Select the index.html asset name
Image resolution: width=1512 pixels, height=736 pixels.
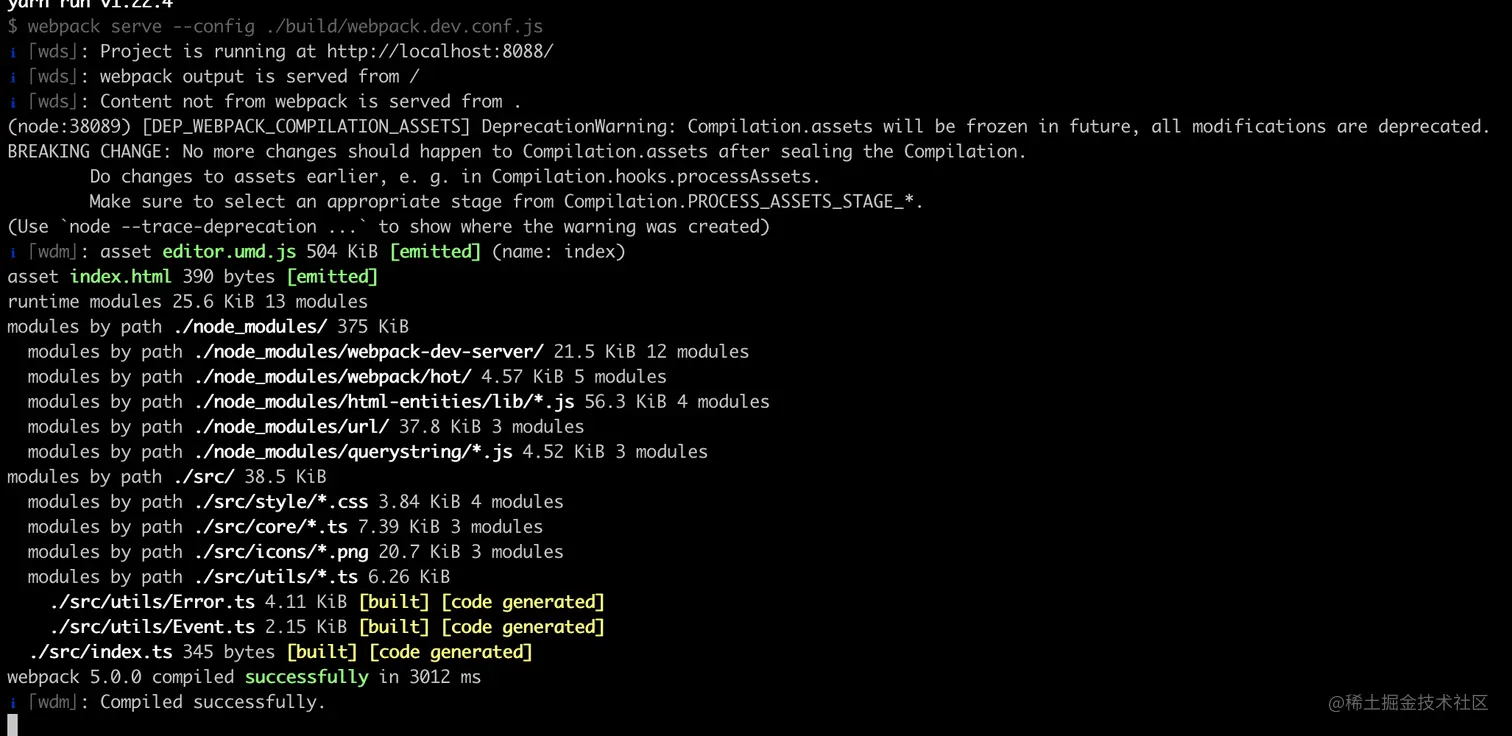pyautogui.click(x=121, y=276)
